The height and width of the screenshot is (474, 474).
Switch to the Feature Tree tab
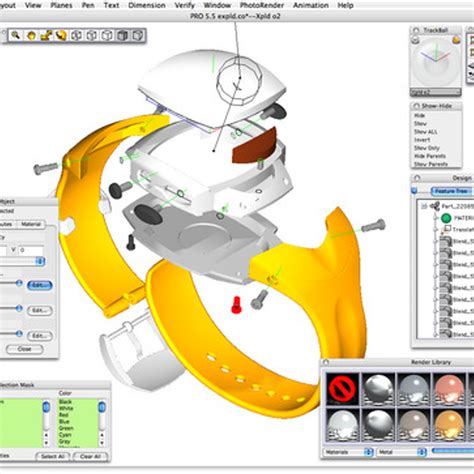click(451, 191)
